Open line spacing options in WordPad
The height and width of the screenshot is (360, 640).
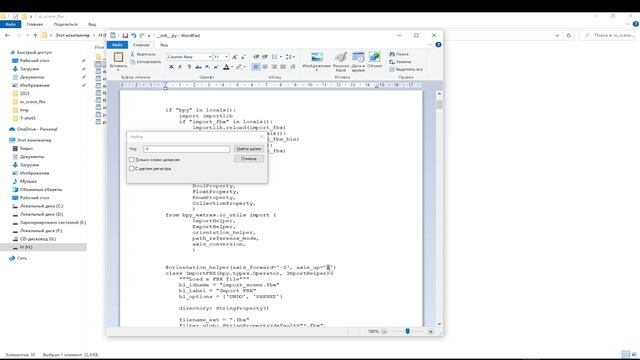[289, 57]
